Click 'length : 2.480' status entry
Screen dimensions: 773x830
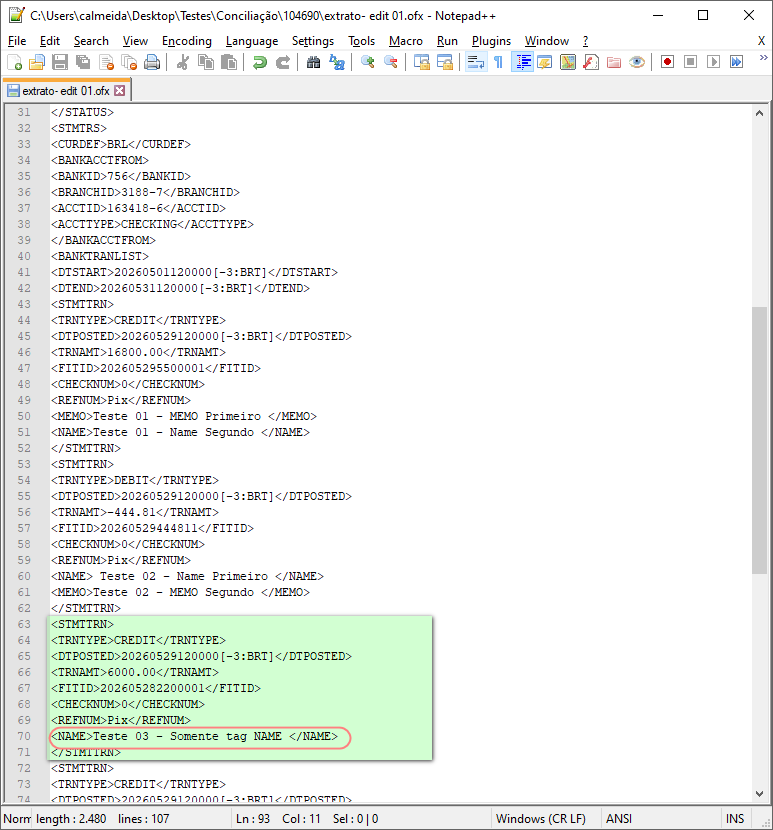click(71, 818)
